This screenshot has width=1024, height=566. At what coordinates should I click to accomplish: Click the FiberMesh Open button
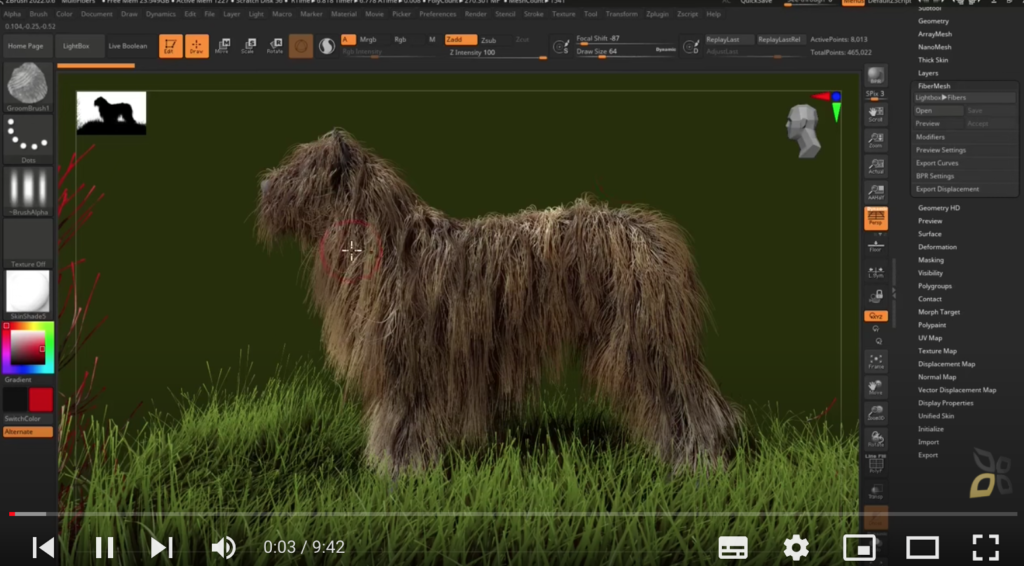pyautogui.click(x=938, y=111)
